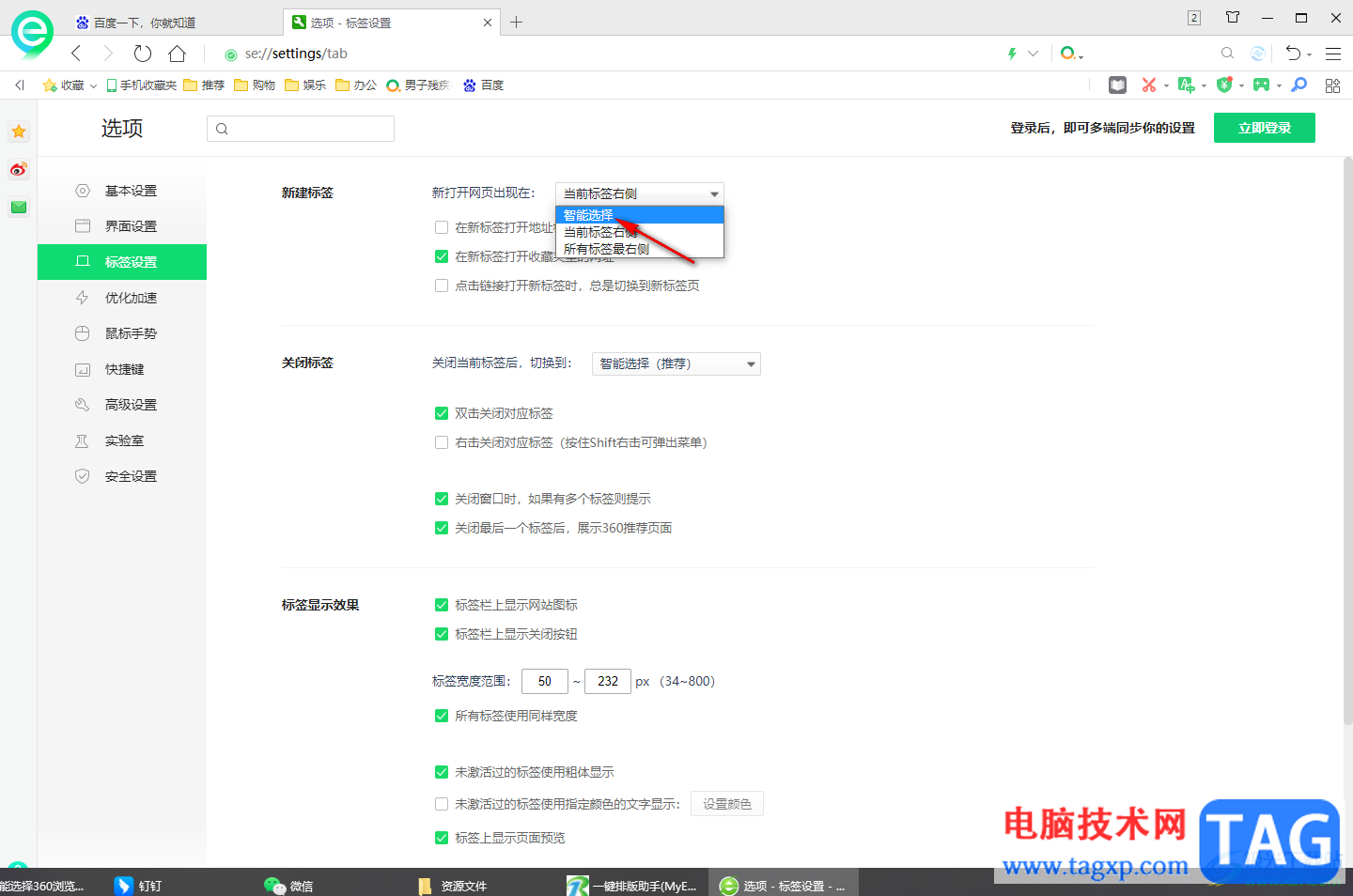Switch to the 百度一下，你就知道 tab
Screen dimensions: 1353x896
click(174, 23)
